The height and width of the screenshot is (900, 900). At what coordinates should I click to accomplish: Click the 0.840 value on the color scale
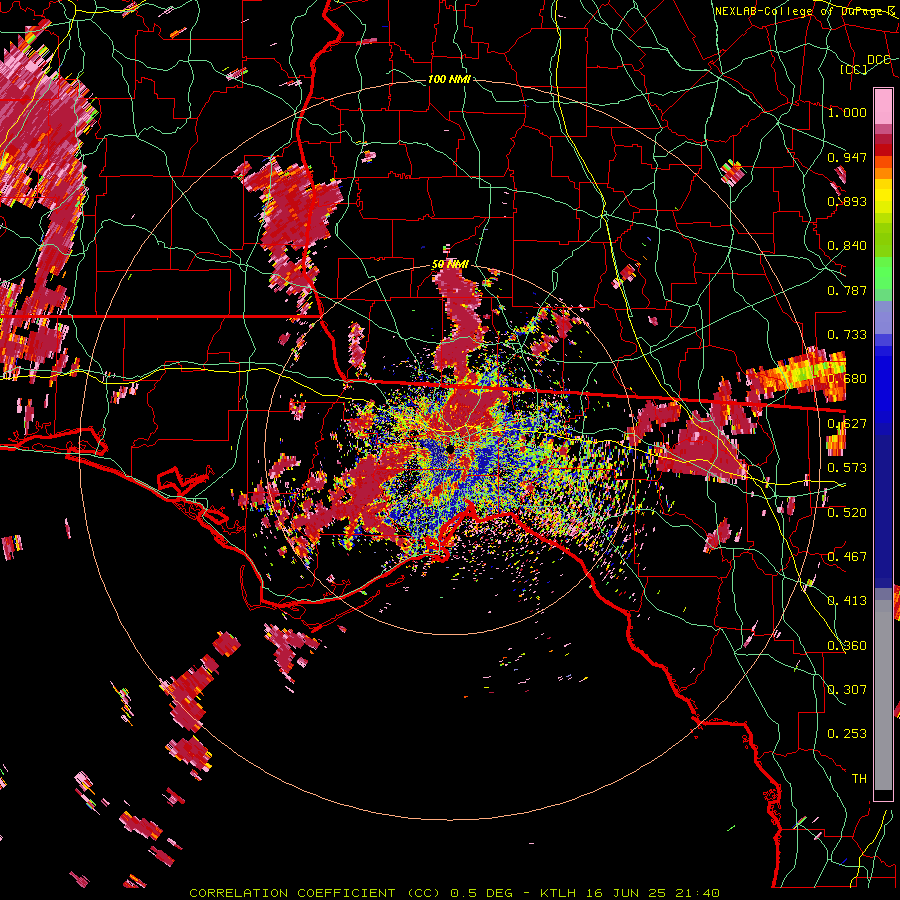coord(847,246)
